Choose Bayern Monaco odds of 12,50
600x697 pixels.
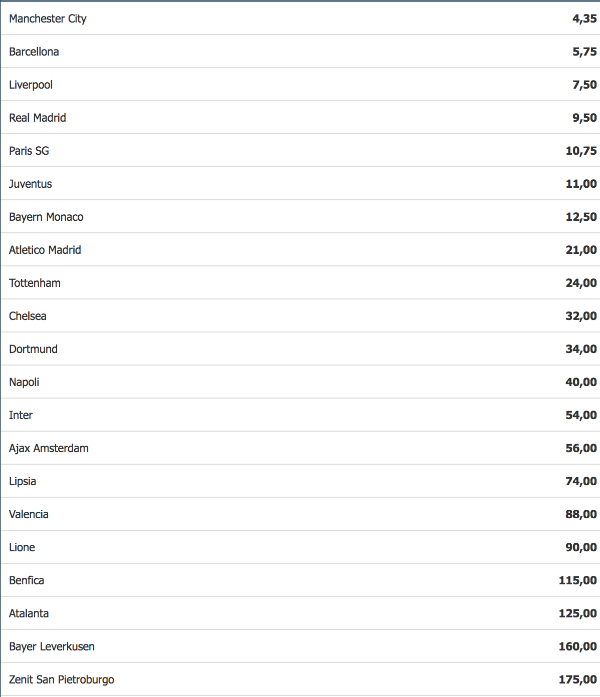[581, 217]
